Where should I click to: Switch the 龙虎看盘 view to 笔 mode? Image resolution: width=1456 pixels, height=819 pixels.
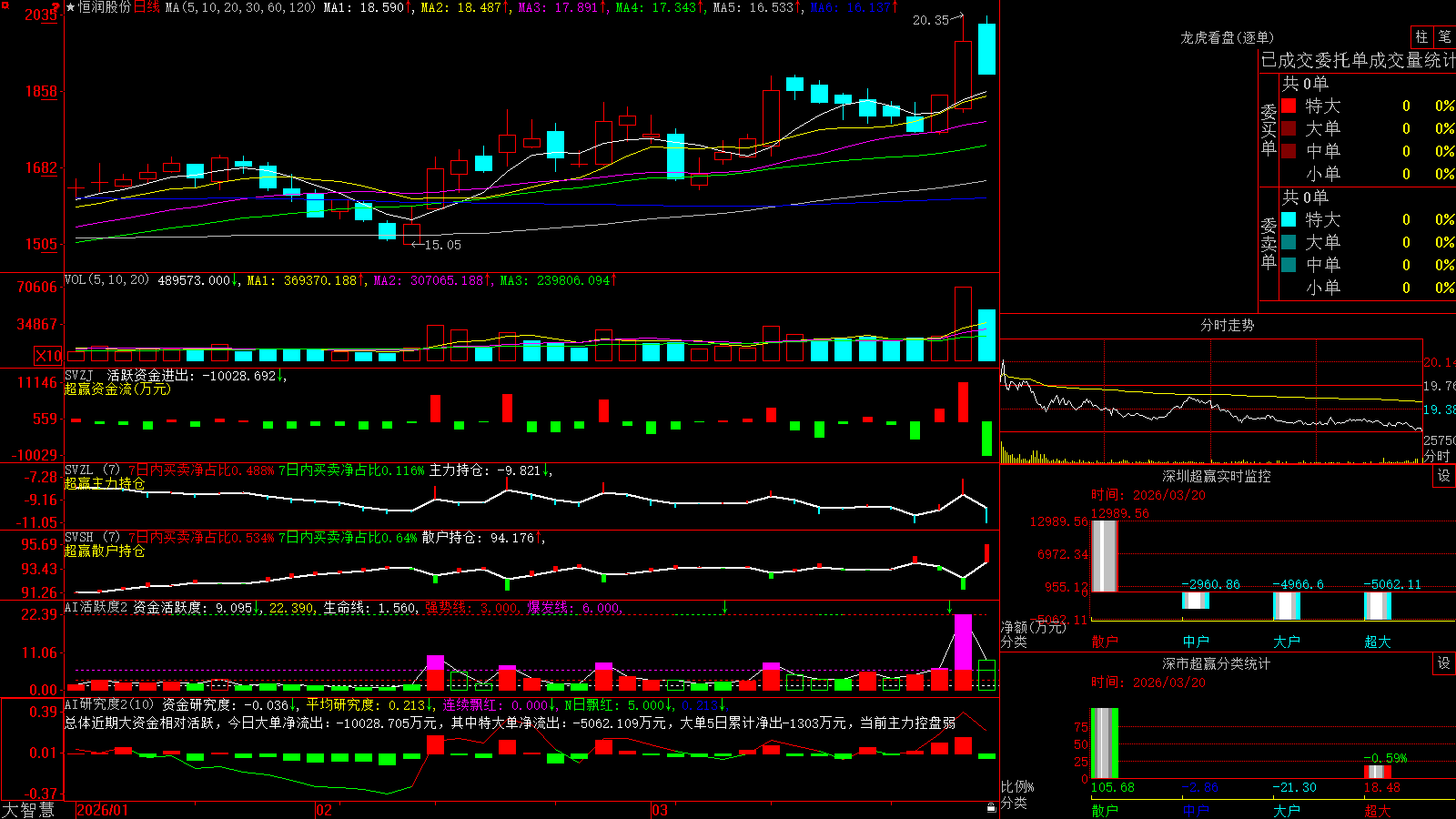[1444, 37]
